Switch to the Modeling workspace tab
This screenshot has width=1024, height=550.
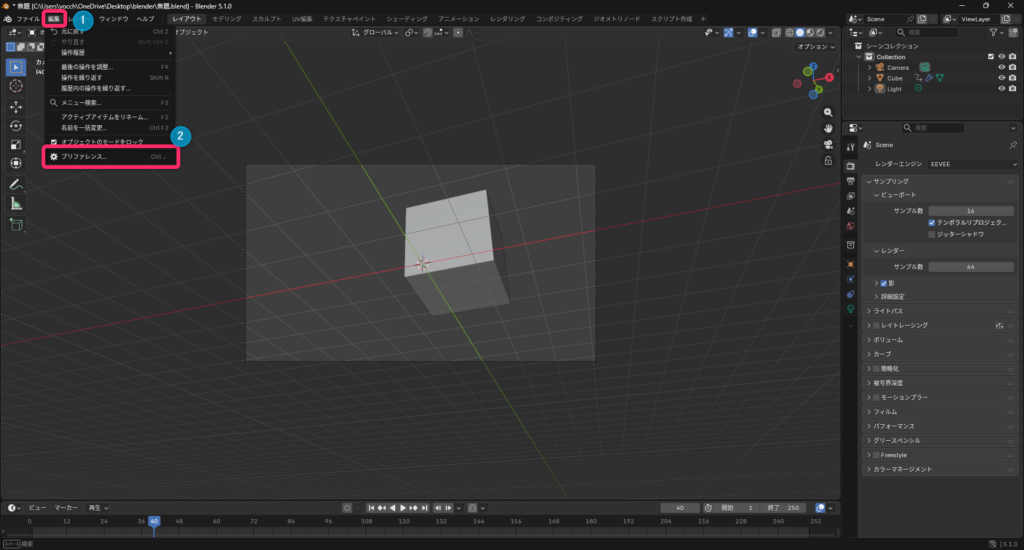point(233,19)
